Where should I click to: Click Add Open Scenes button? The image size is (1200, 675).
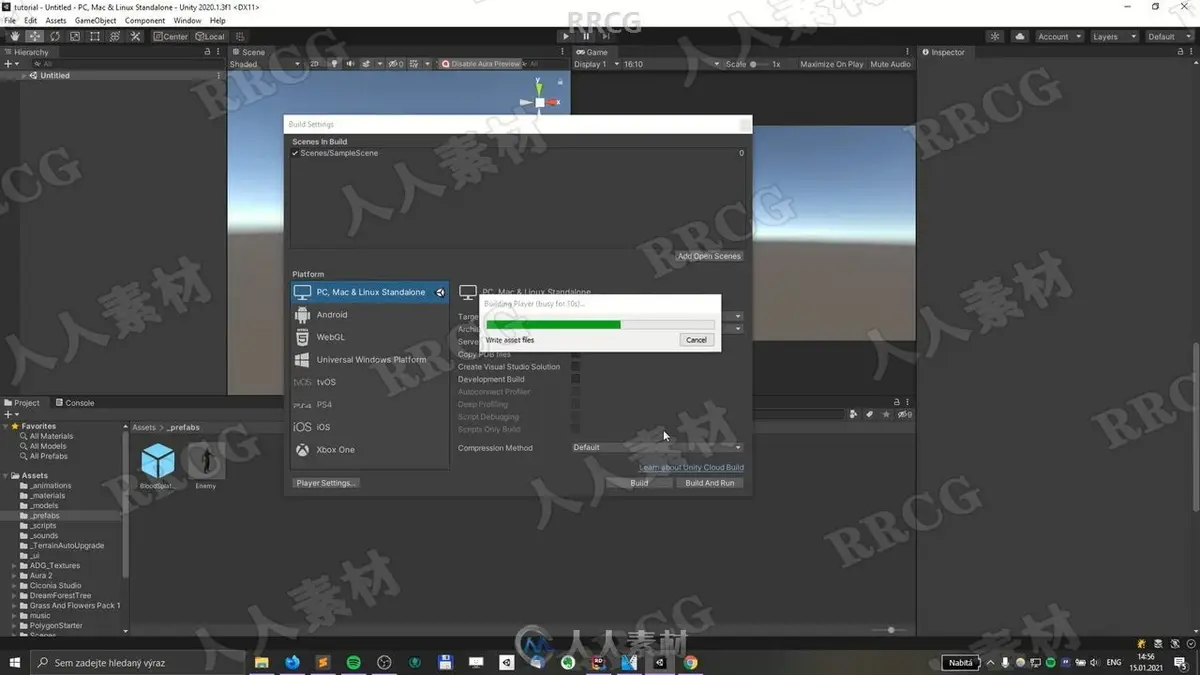click(709, 256)
